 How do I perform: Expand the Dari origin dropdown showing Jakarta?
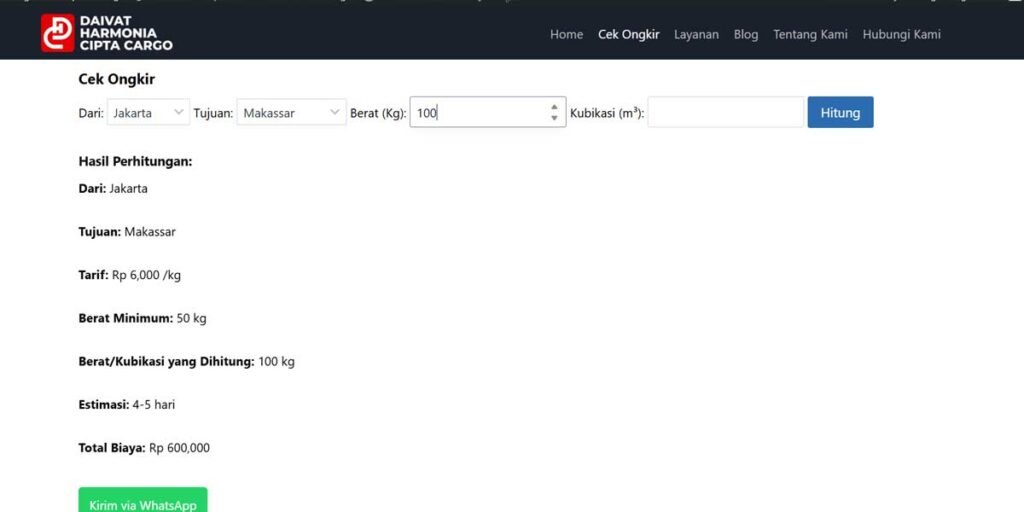point(148,113)
